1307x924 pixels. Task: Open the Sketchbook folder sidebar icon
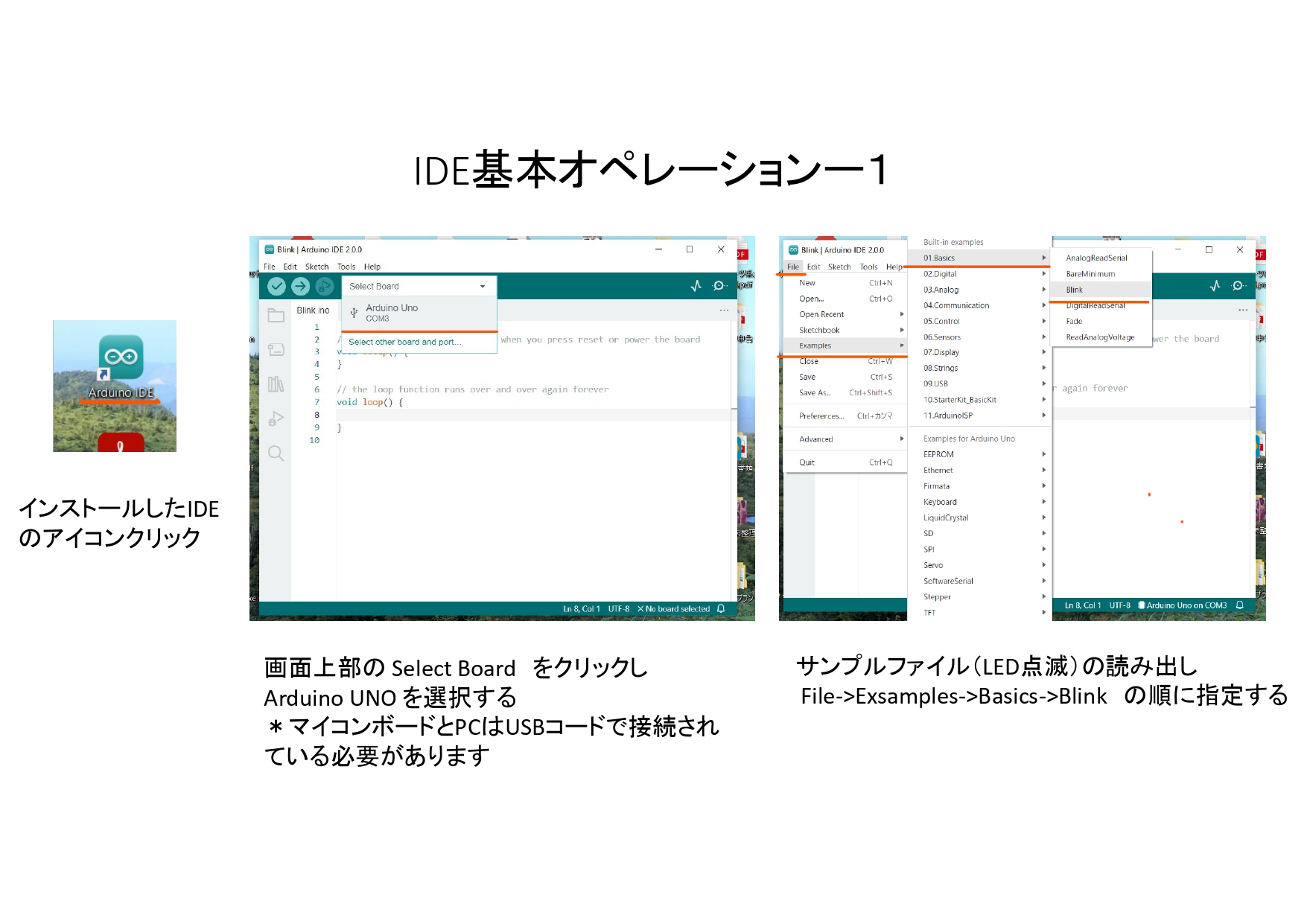pyautogui.click(x=276, y=316)
